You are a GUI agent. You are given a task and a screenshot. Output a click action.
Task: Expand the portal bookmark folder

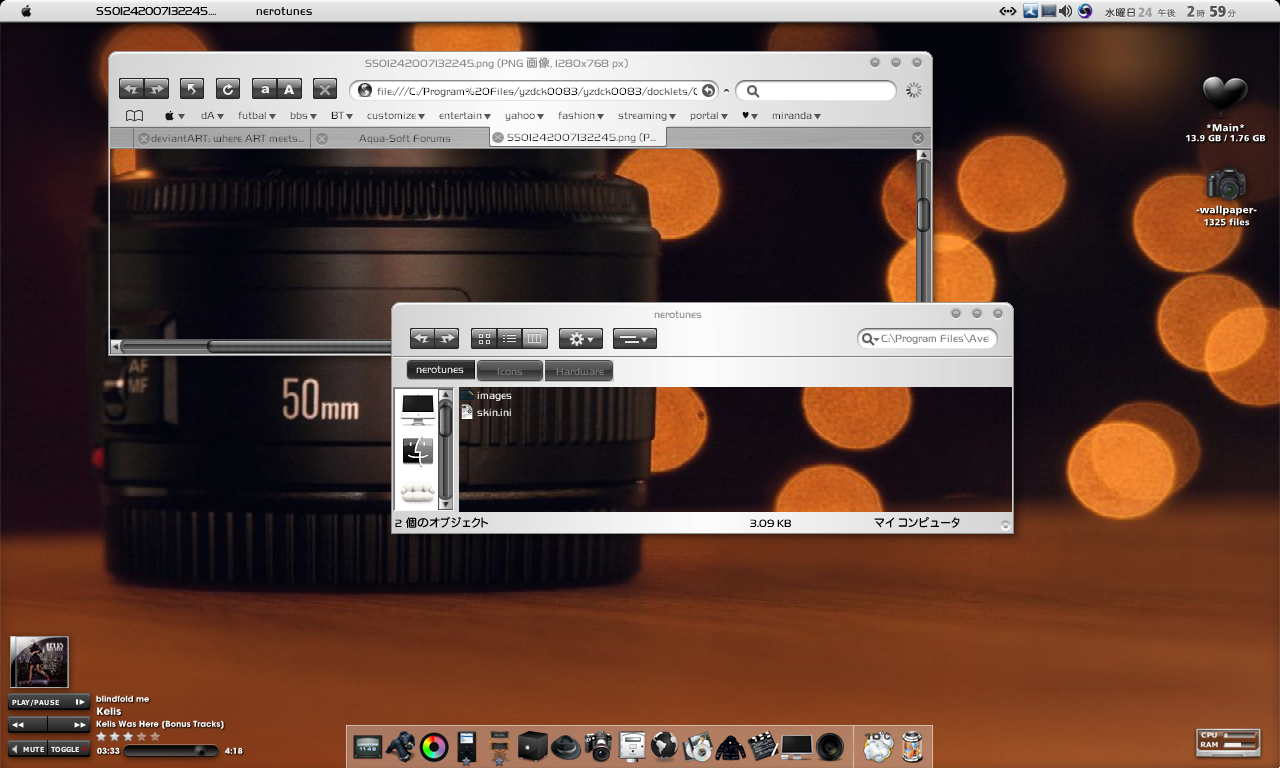click(x=709, y=116)
